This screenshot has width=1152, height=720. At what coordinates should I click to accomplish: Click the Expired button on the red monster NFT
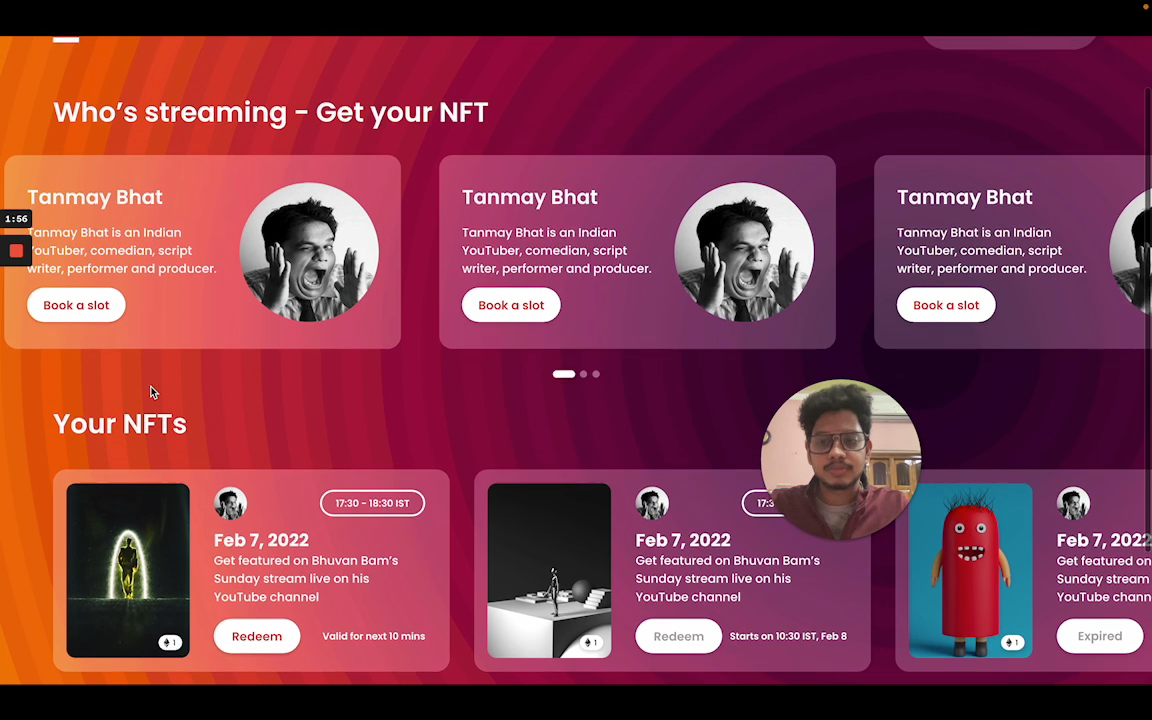click(x=1100, y=636)
